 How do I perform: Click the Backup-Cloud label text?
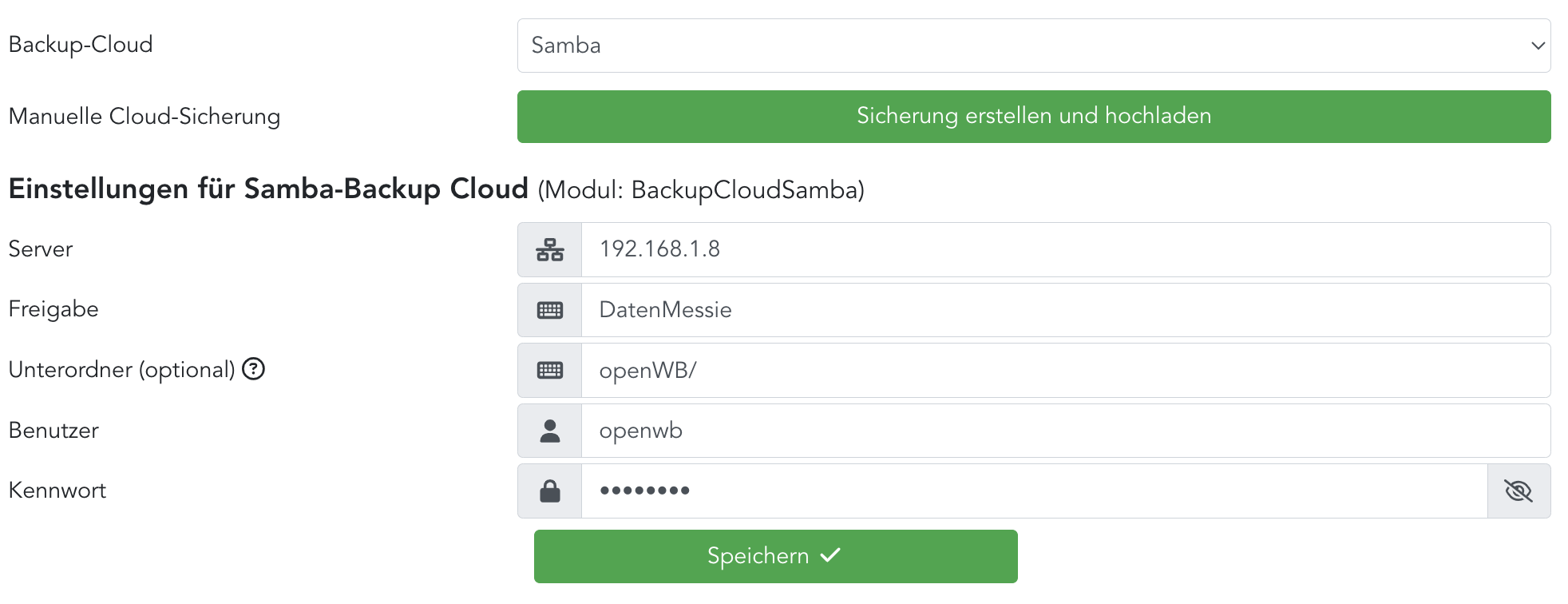click(81, 45)
